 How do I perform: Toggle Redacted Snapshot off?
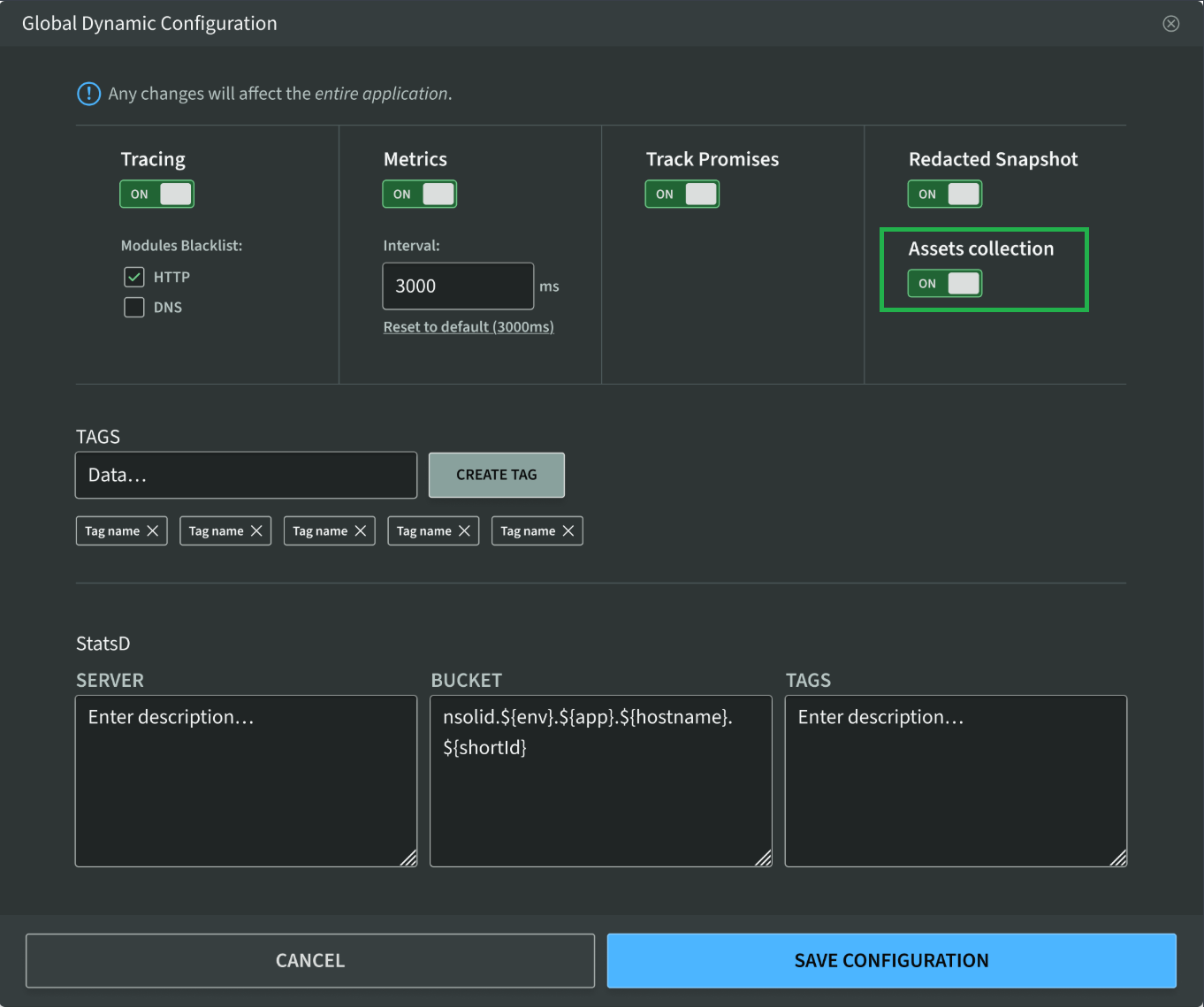944,194
